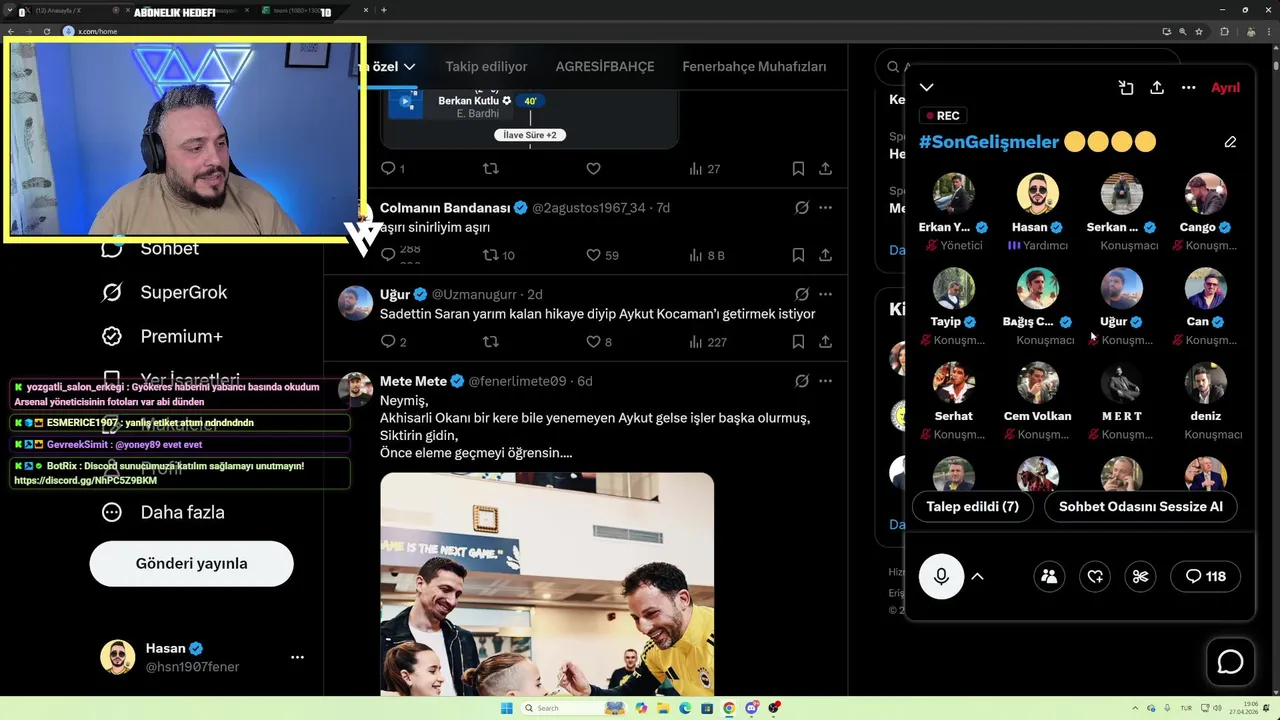Click Sohbet Odasını Sessize Al button
This screenshot has height=720, width=1280.
click(1141, 507)
